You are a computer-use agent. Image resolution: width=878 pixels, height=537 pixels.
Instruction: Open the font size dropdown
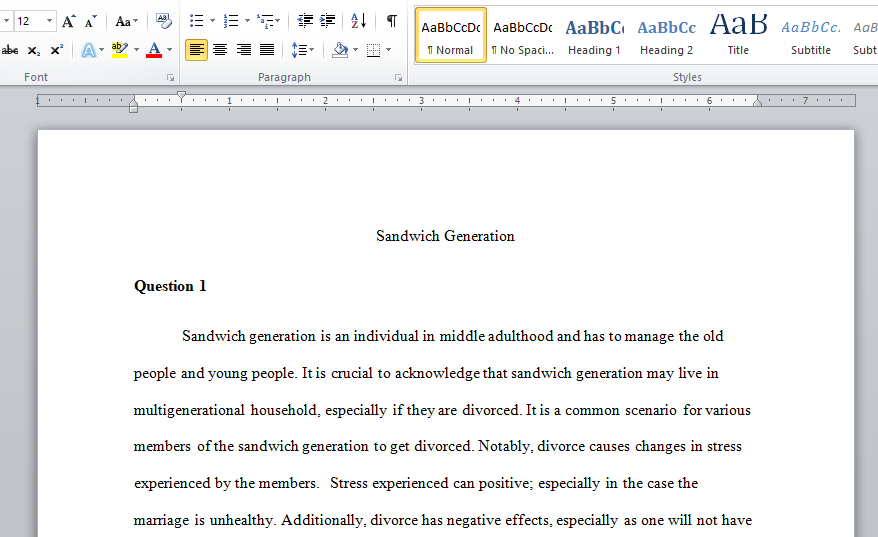(49, 21)
